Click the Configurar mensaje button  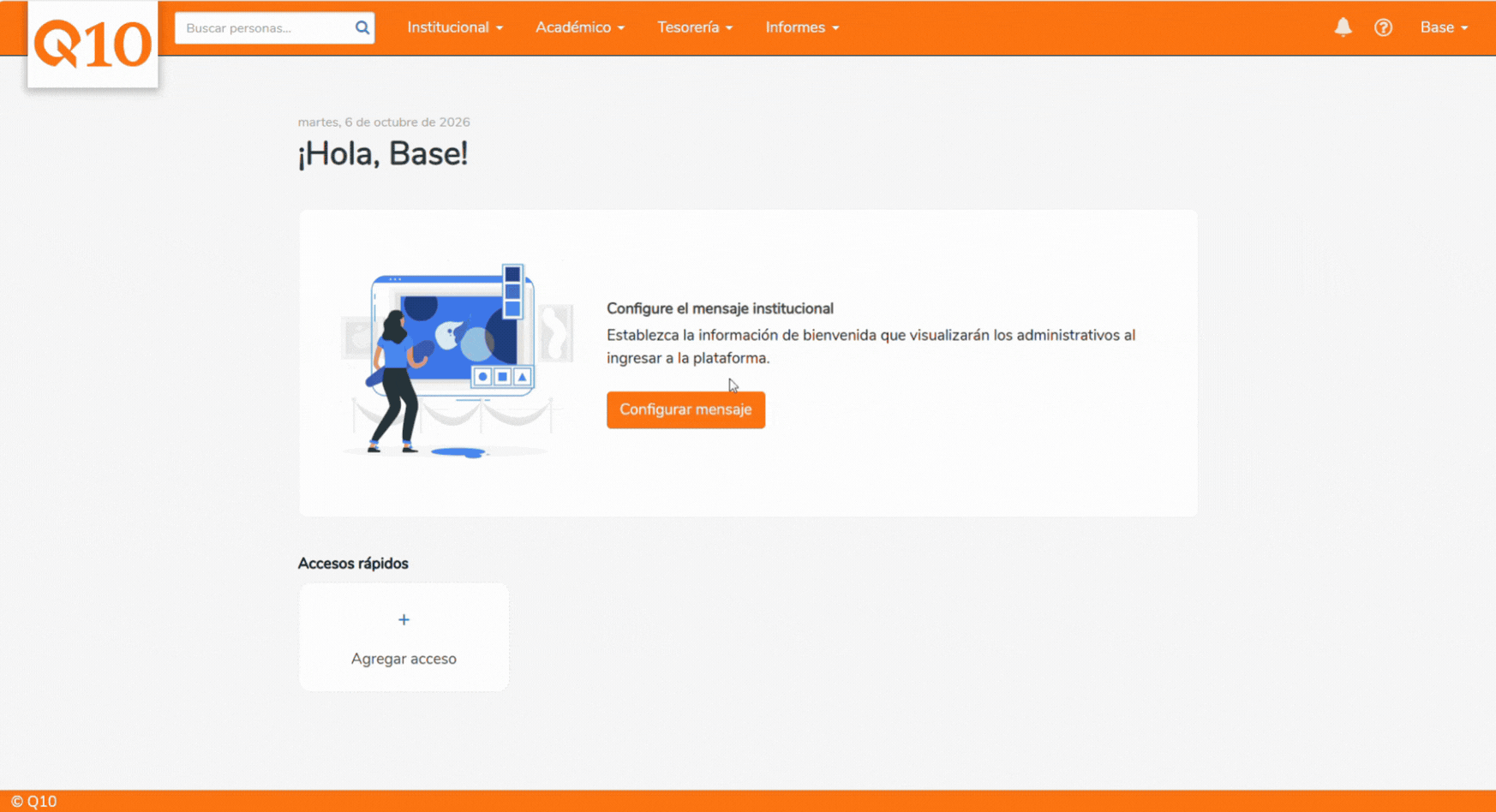(x=685, y=409)
